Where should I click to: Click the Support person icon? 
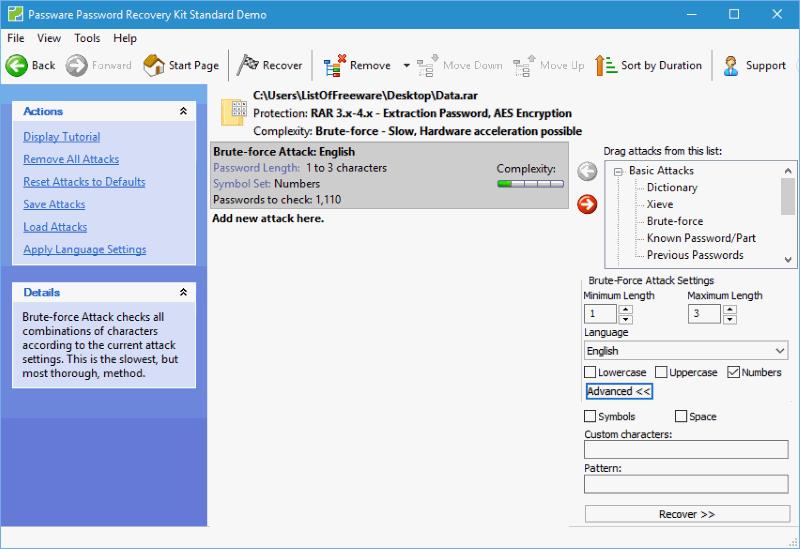pos(731,66)
